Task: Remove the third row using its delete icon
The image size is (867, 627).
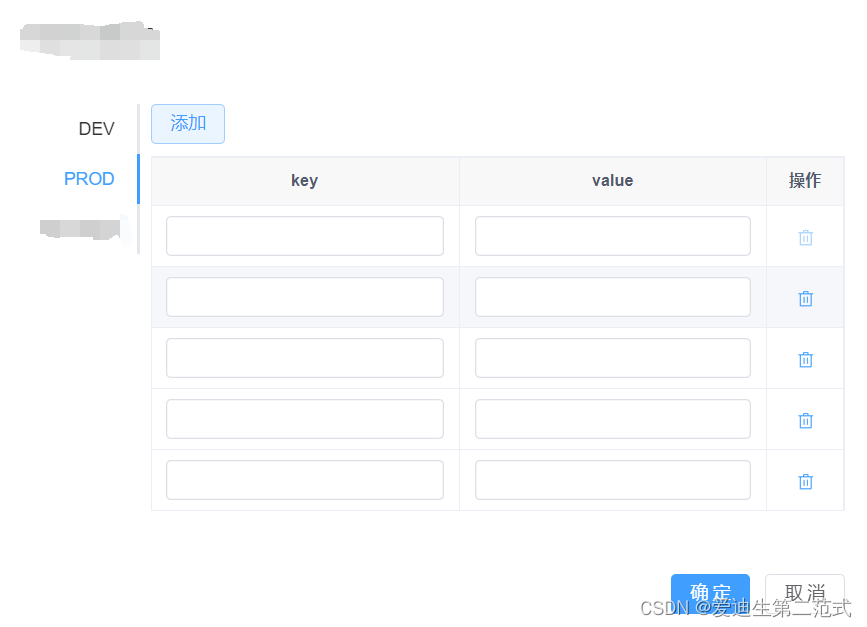Action: 805,358
